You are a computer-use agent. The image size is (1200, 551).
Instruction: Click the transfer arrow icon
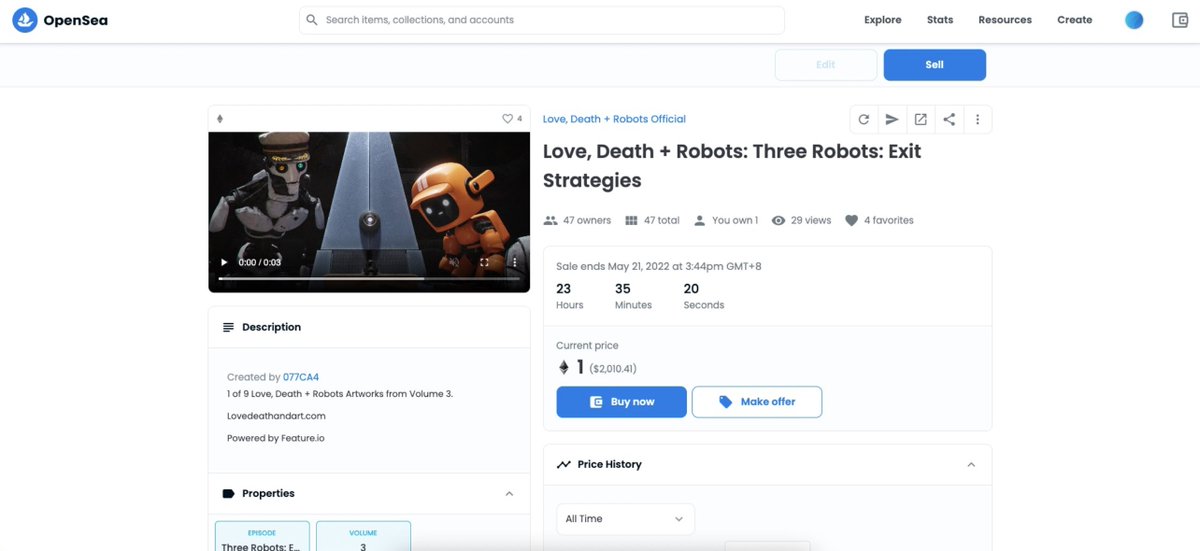(892, 120)
